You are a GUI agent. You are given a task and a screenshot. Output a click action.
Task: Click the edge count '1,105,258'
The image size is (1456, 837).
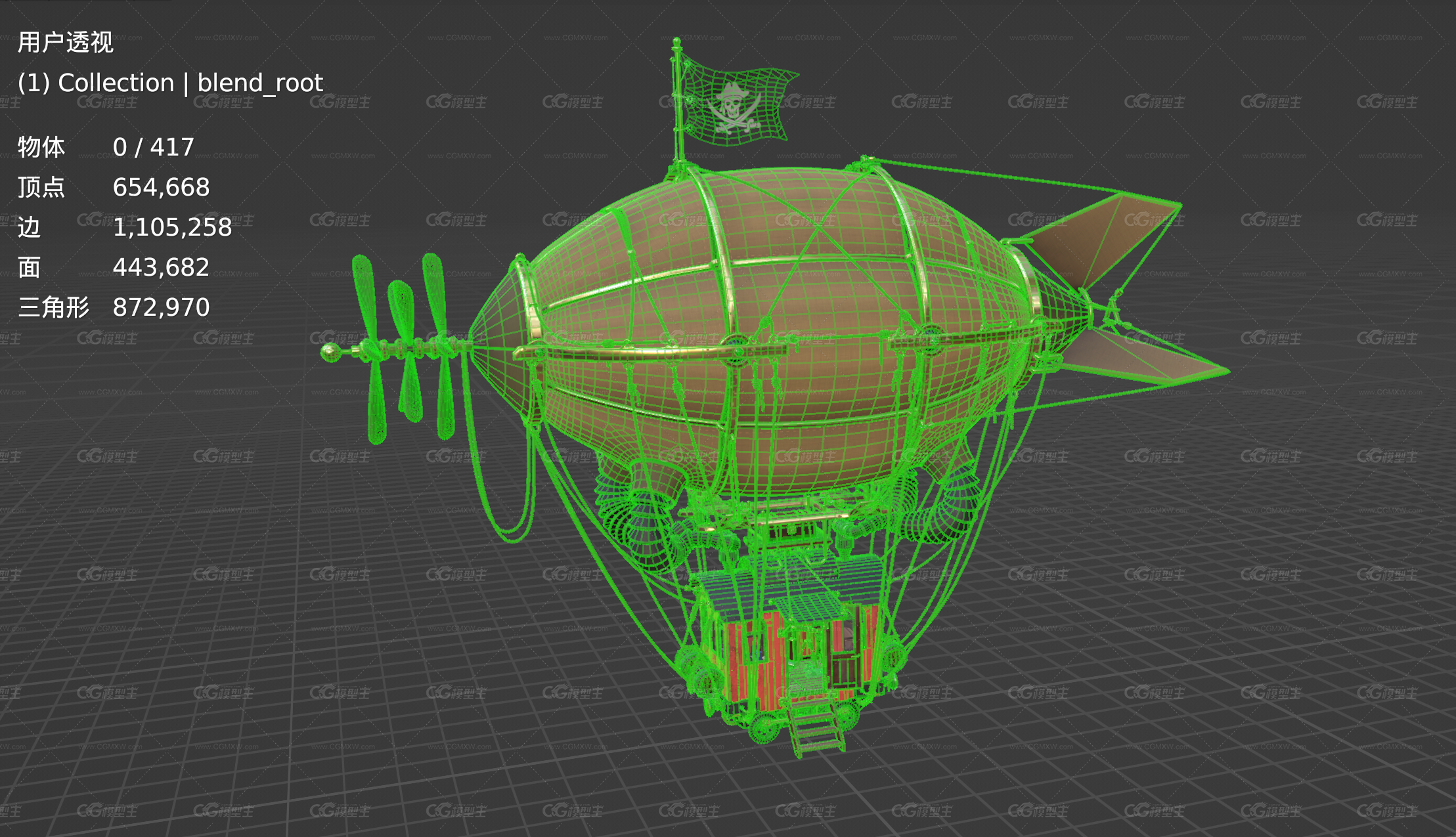(x=172, y=227)
